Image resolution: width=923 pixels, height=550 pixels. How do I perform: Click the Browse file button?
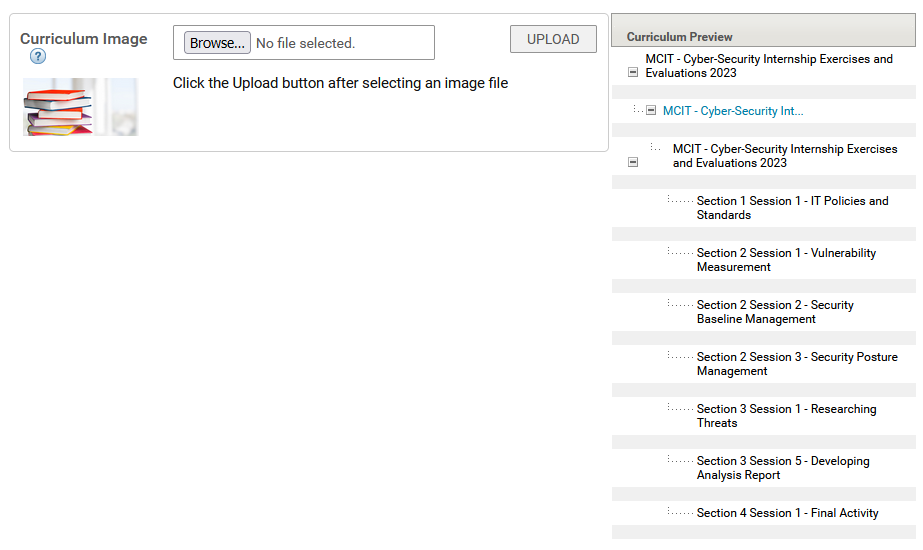click(x=217, y=43)
